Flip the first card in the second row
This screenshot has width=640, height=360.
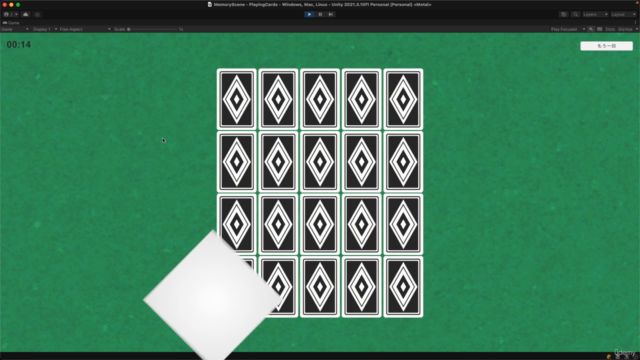[x=237, y=162]
